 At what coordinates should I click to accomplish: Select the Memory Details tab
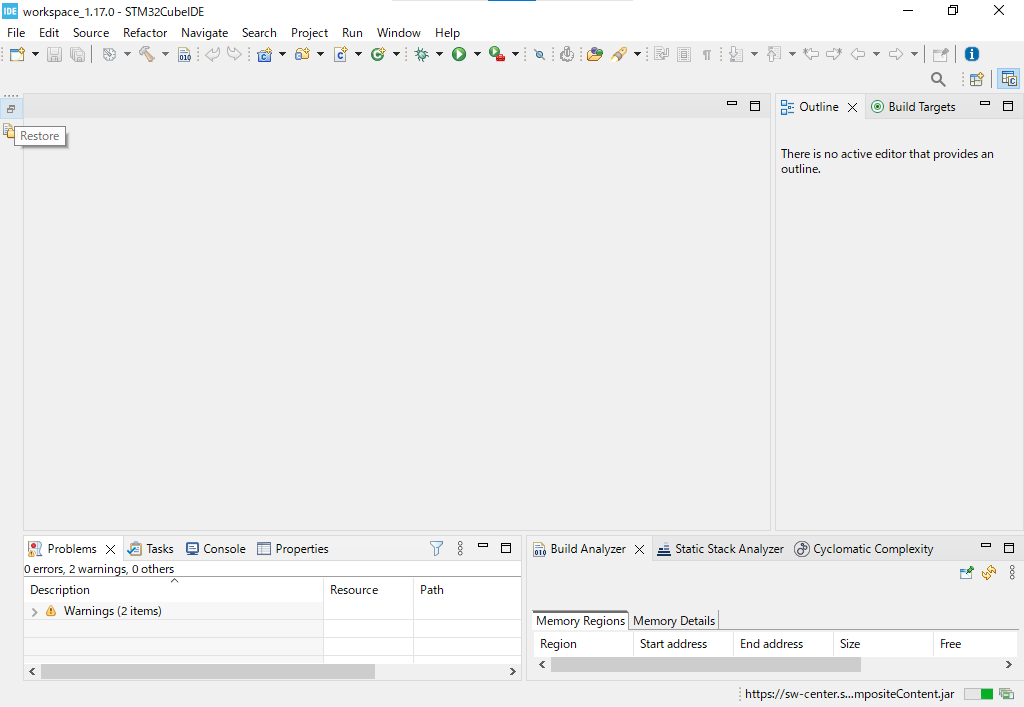[674, 621]
